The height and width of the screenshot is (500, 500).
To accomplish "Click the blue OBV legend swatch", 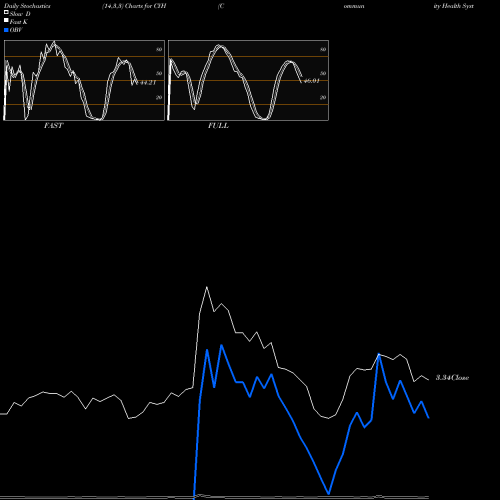I will tap(6, 30).
